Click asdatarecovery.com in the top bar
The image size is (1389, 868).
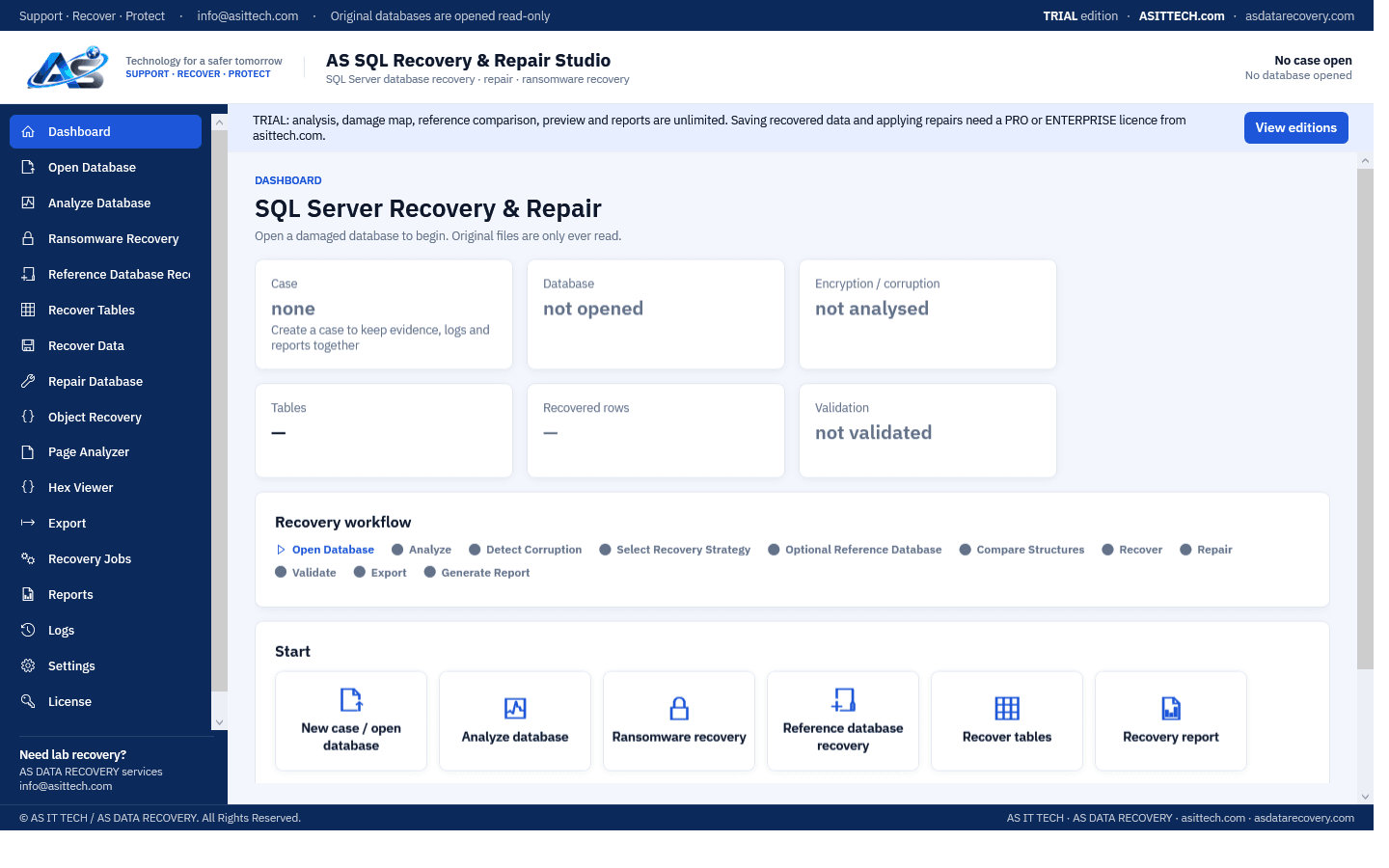tap(1299, 15)
